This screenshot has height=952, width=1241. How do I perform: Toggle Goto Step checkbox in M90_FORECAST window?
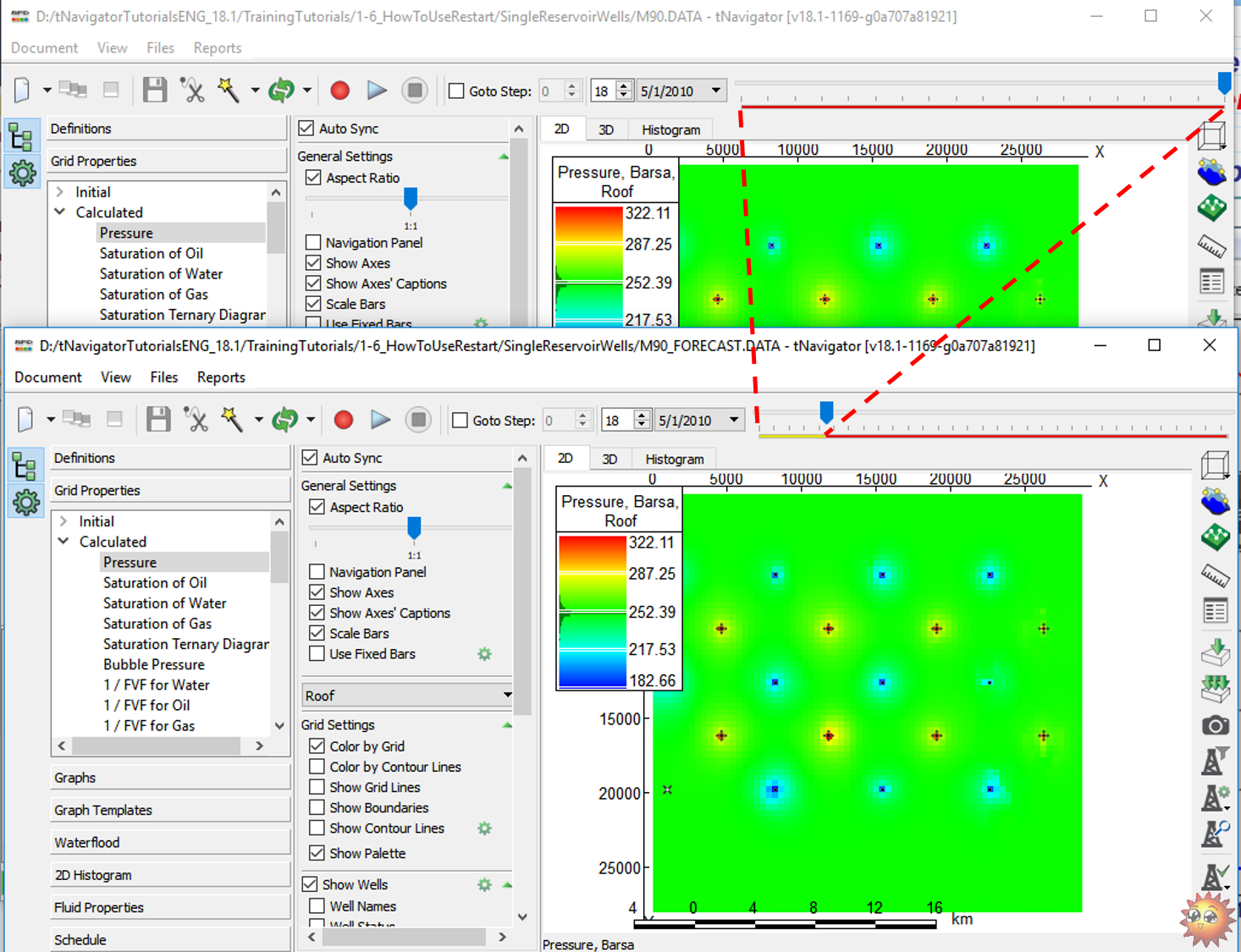tap(460, 421)
